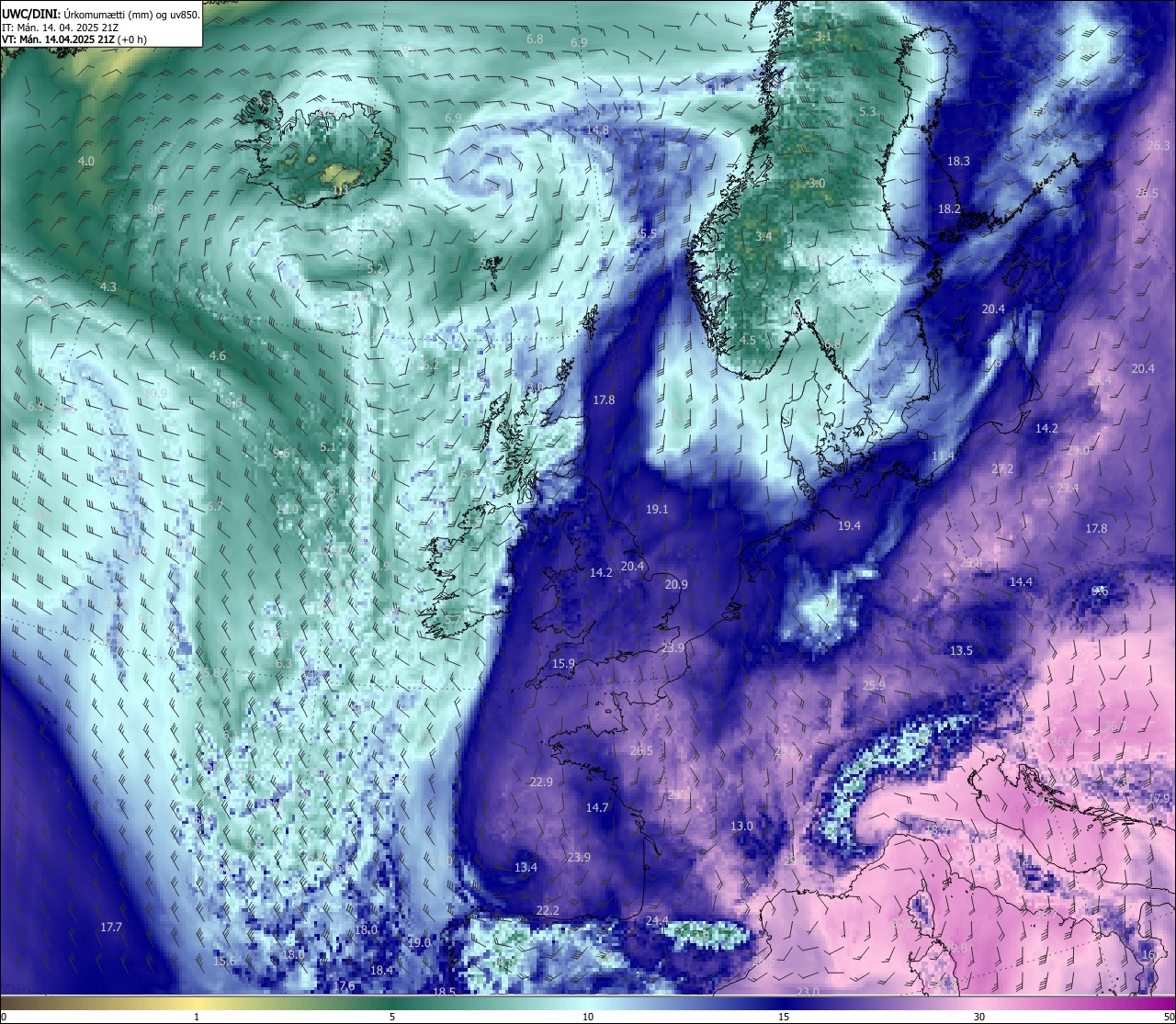Click the 15.9 value over southwest England
The image size is (1176, 1024).
(563, 663)
